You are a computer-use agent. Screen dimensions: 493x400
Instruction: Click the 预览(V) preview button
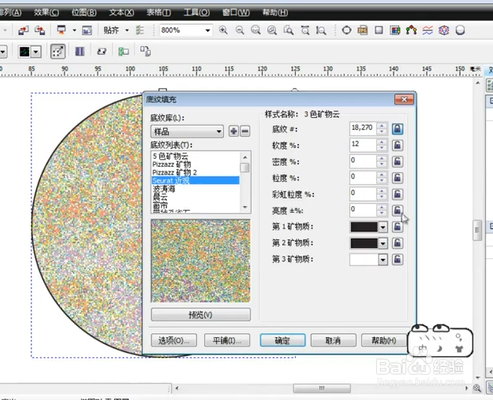[x=201, y=315]
